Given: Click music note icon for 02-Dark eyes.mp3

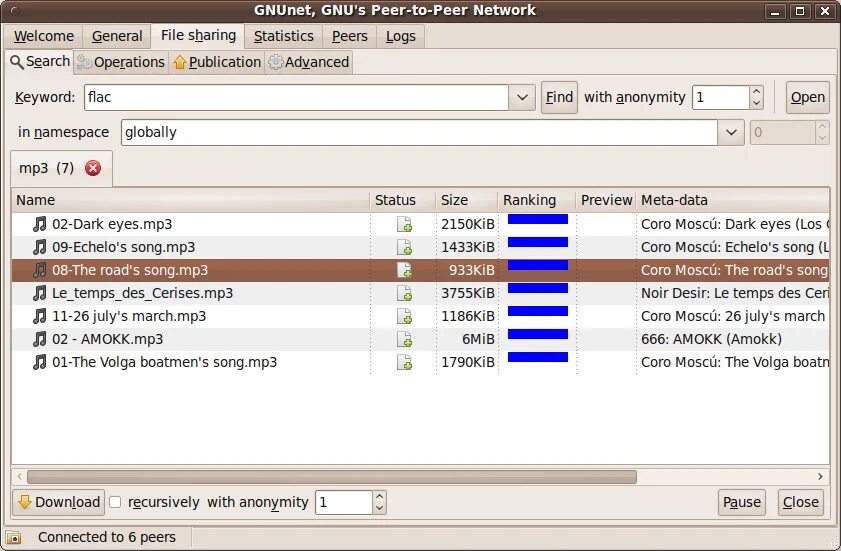Looking at the screenshot, I should coord(39,224).
